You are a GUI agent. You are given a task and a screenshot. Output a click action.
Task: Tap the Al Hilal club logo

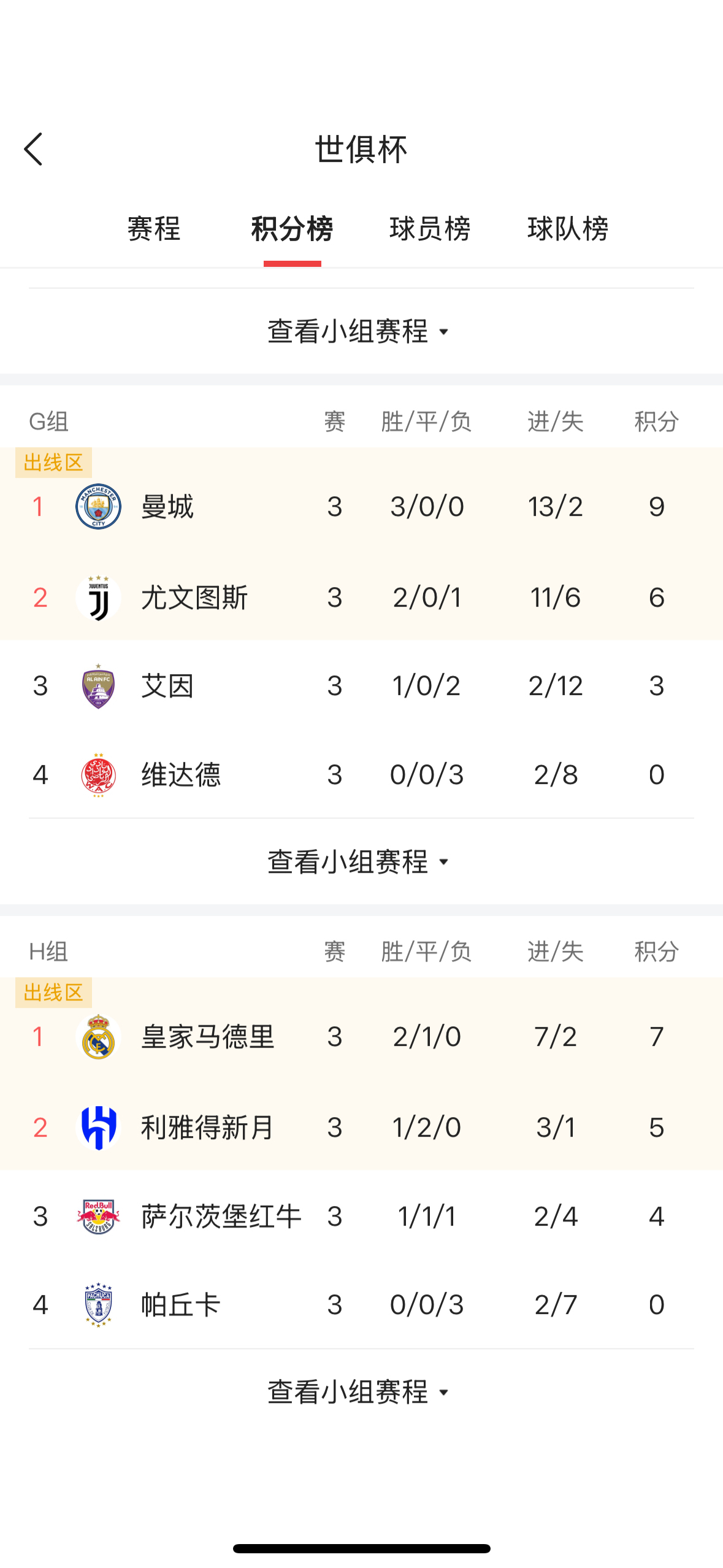[x=98, y=1128]
